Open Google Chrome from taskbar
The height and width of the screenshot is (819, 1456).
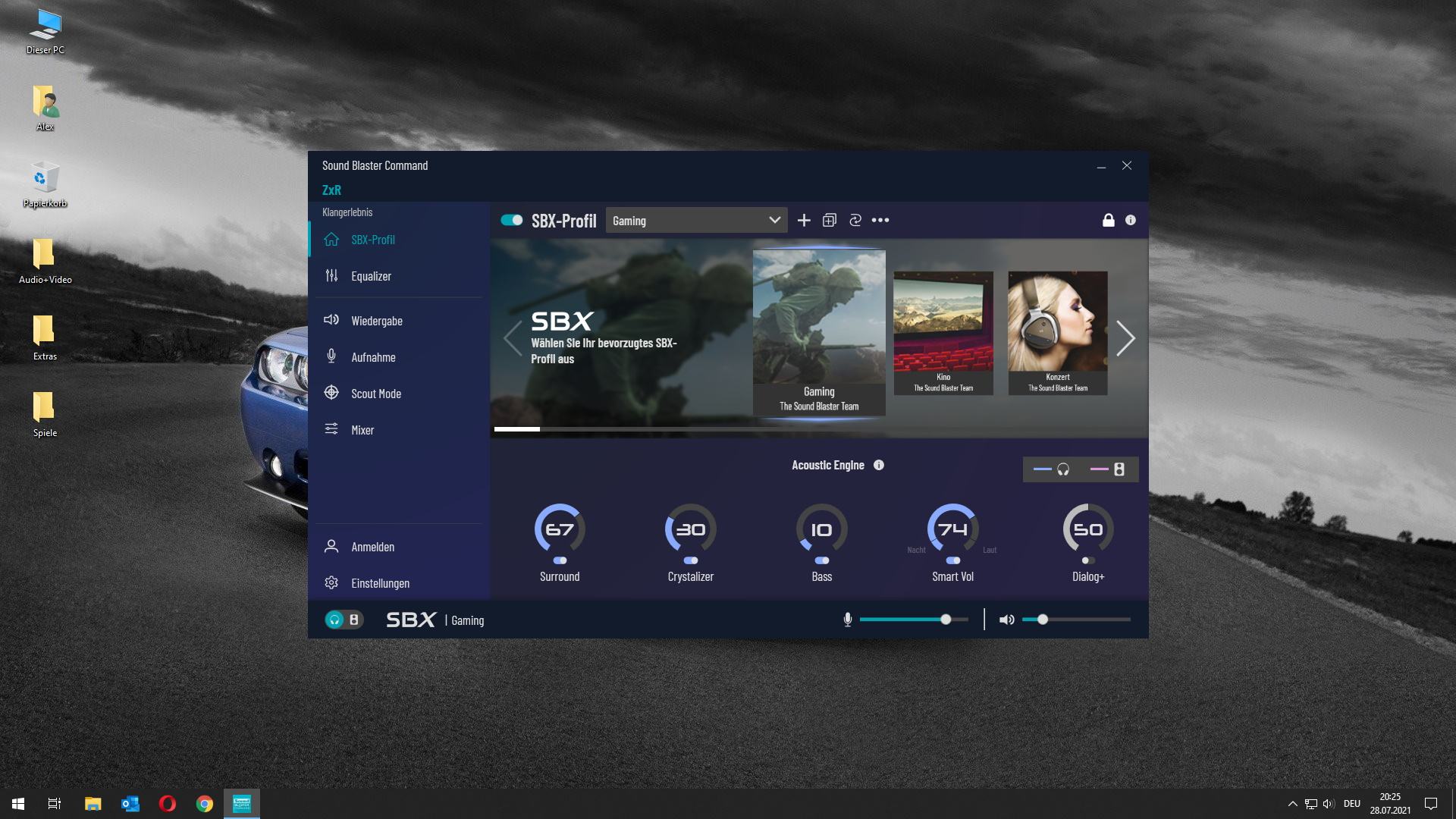204,804
